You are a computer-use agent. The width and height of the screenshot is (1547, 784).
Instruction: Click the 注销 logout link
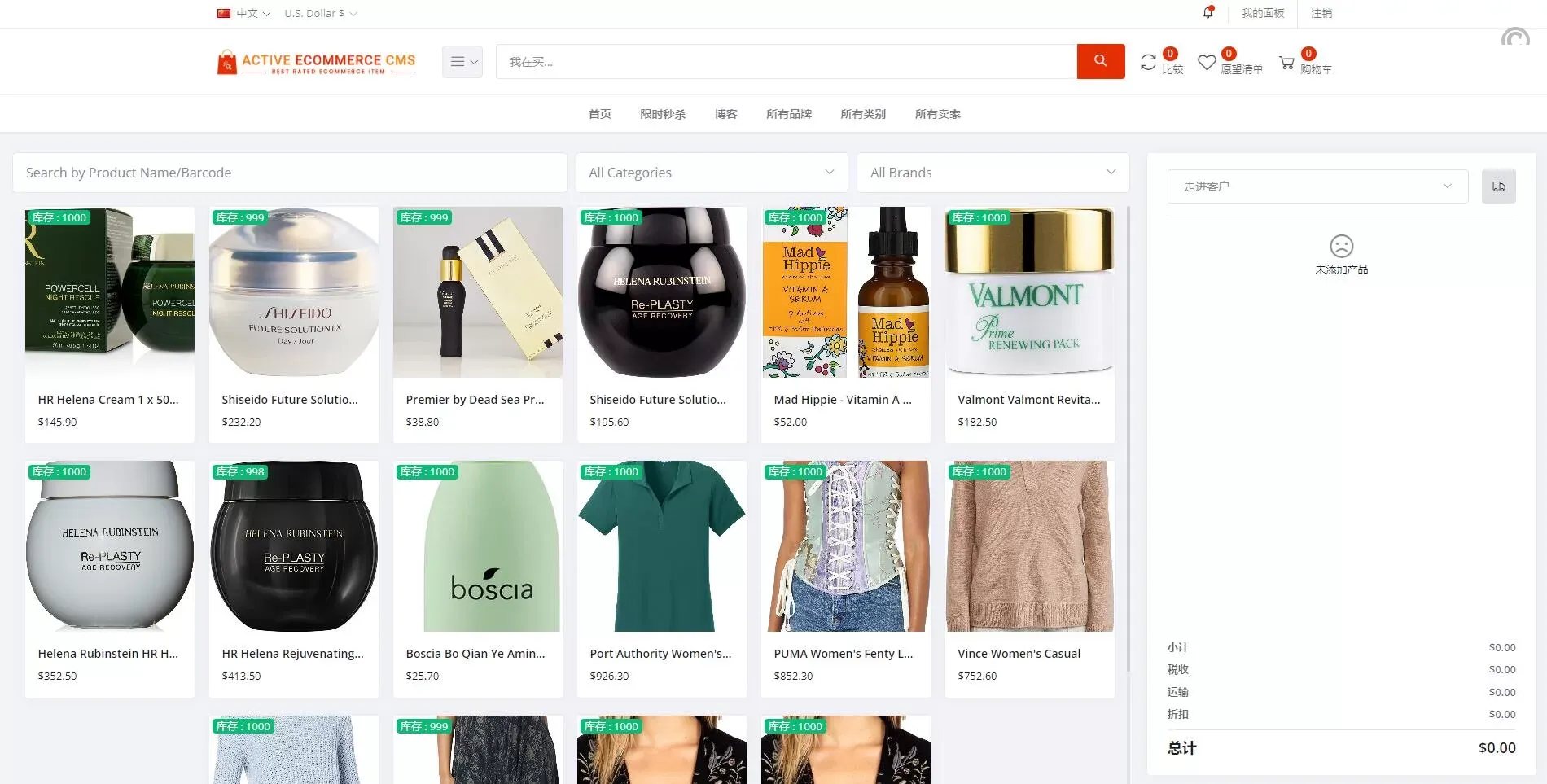(1321, 13)
